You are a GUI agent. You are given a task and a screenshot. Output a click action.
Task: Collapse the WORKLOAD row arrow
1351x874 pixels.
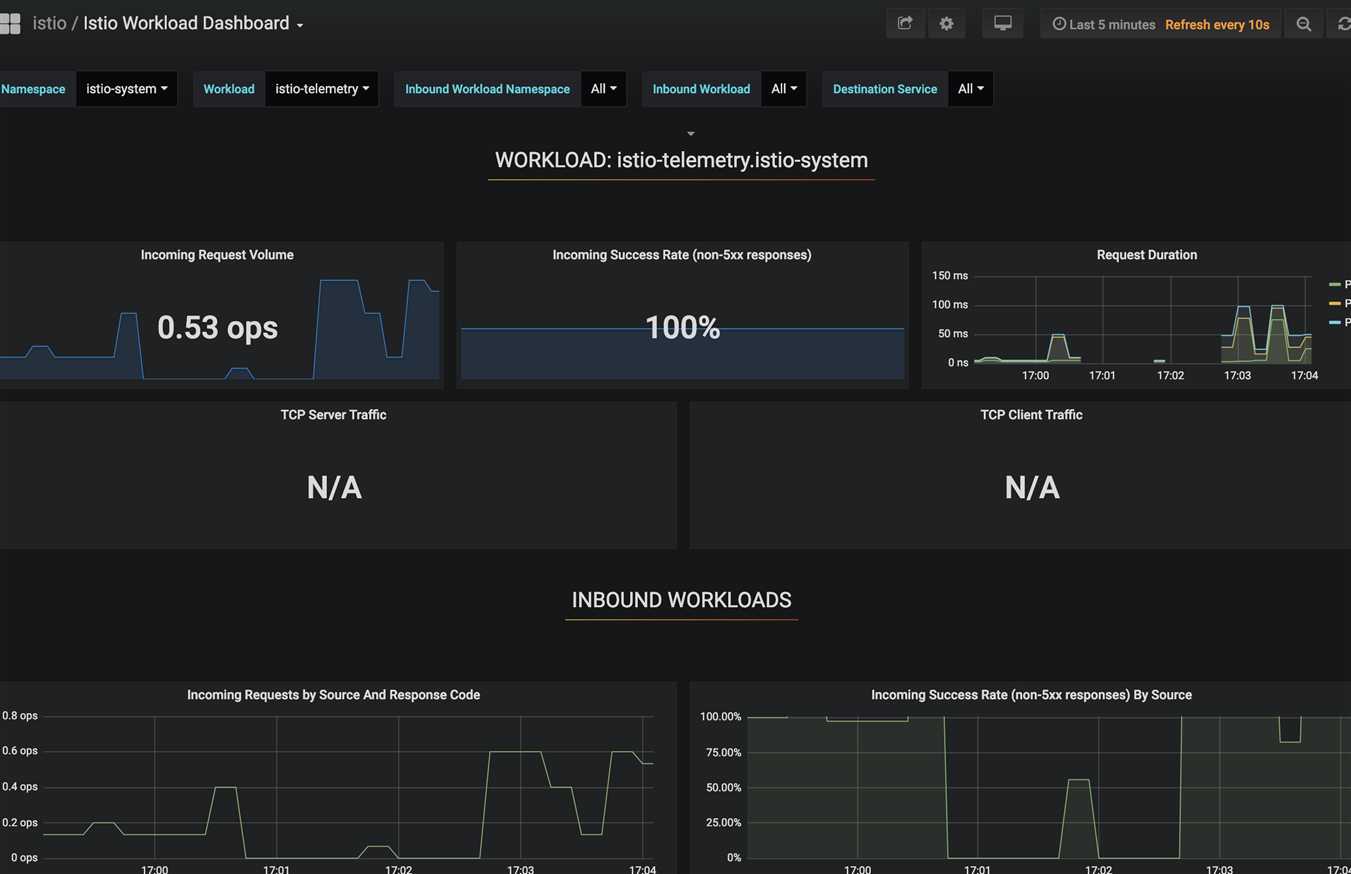pyautogui.click(x=690, y=133)
